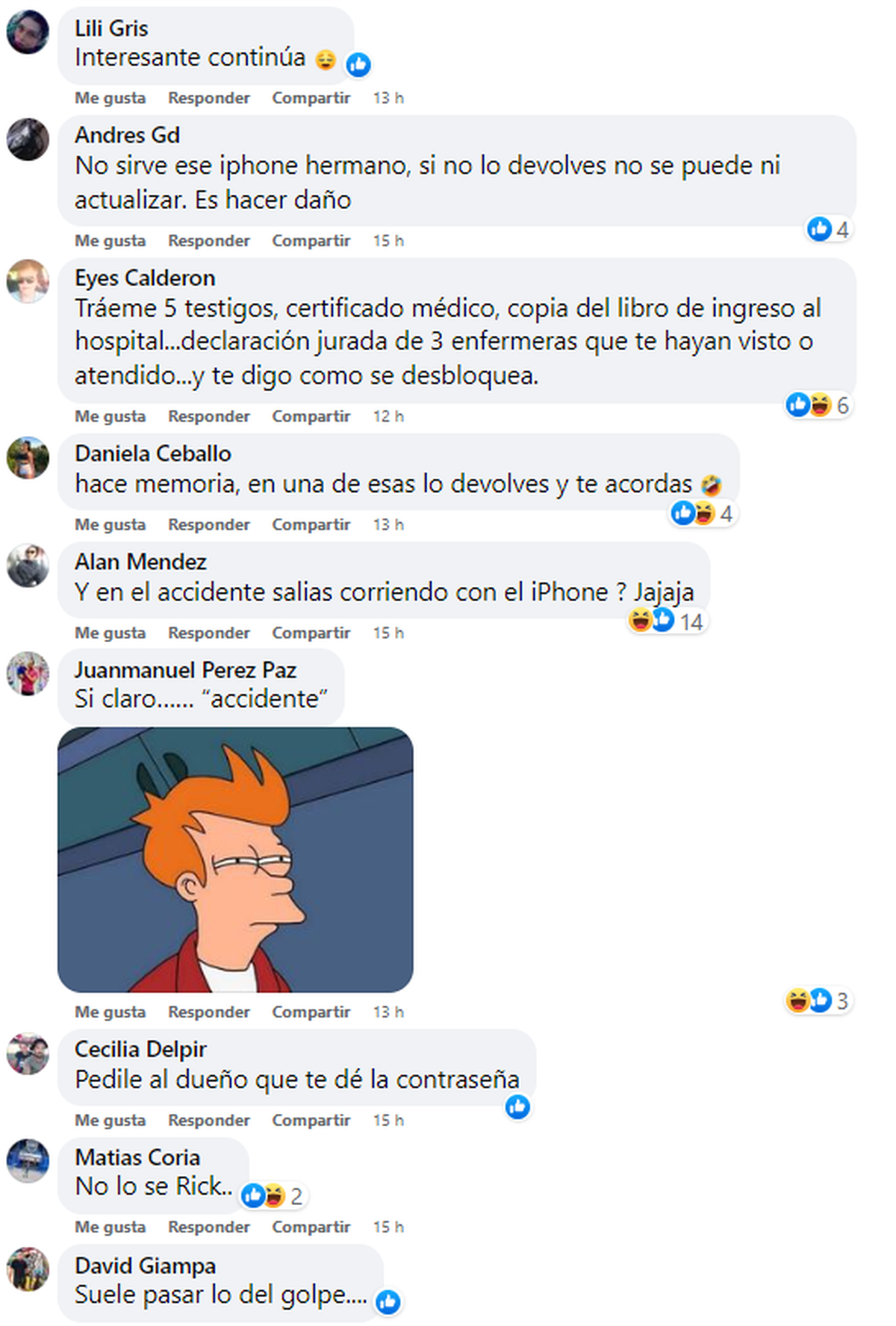Viewport: 896px width, 1326px height.
Task: Like Matias Coria's comment
Action: point(110,1227)
